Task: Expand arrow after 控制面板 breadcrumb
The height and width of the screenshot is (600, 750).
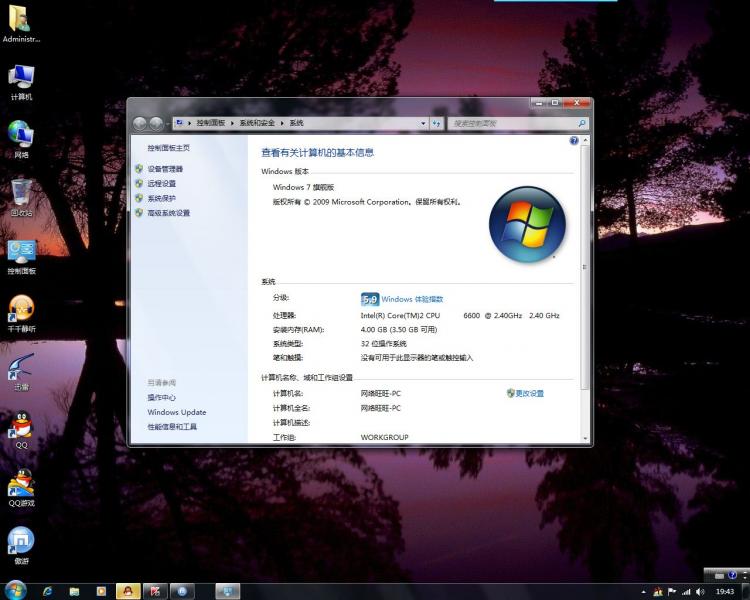Action: pyautogui.click(x=232, y=123)
